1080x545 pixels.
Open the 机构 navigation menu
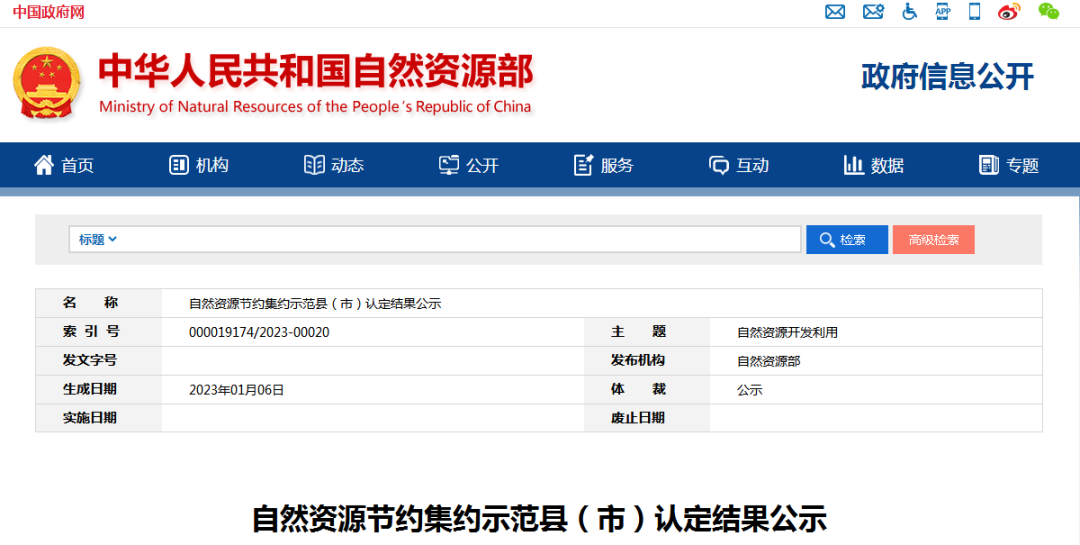(199, 165)
